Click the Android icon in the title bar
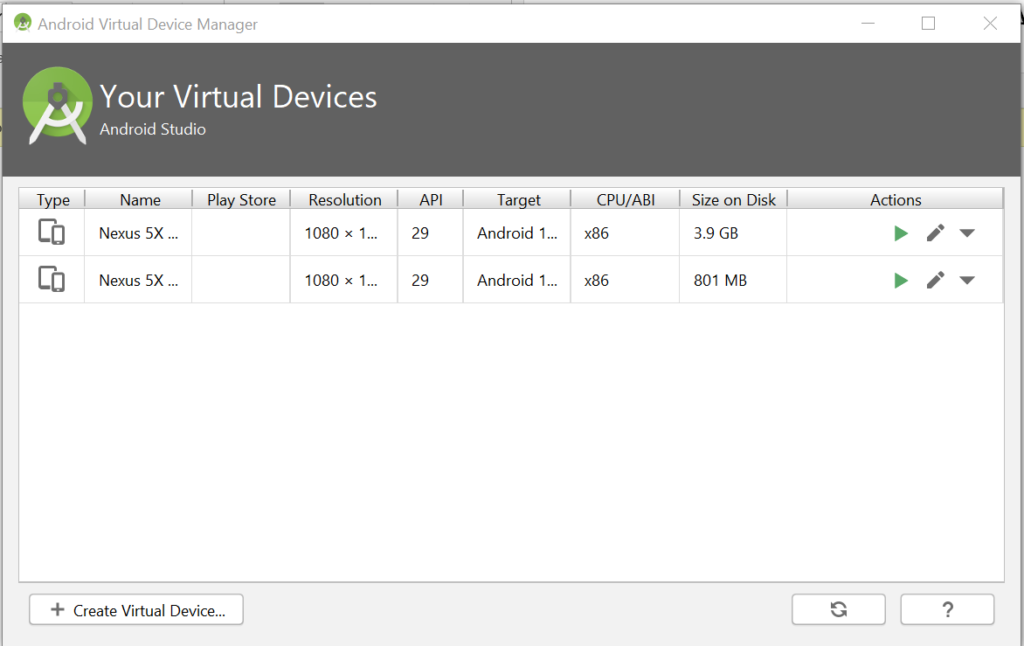 click(21, 22)
